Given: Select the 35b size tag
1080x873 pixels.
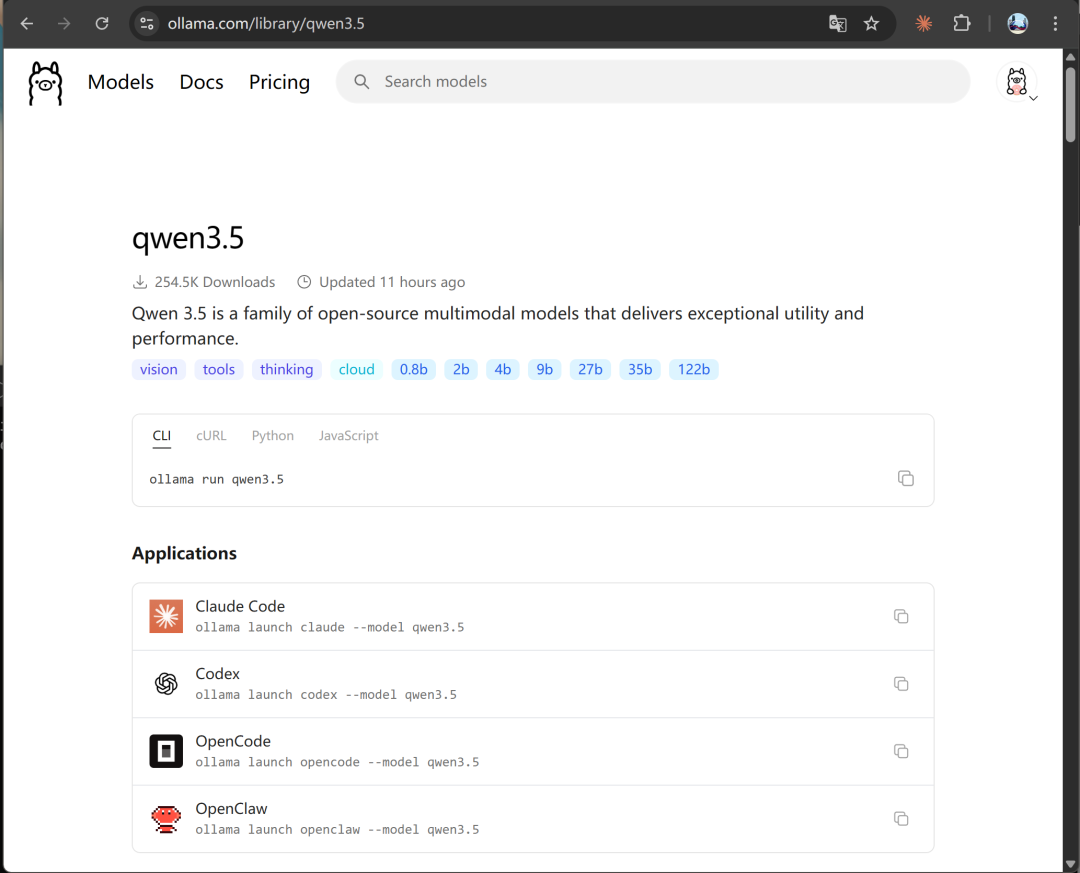Looking at the screenshot, I should click(640, 369).
